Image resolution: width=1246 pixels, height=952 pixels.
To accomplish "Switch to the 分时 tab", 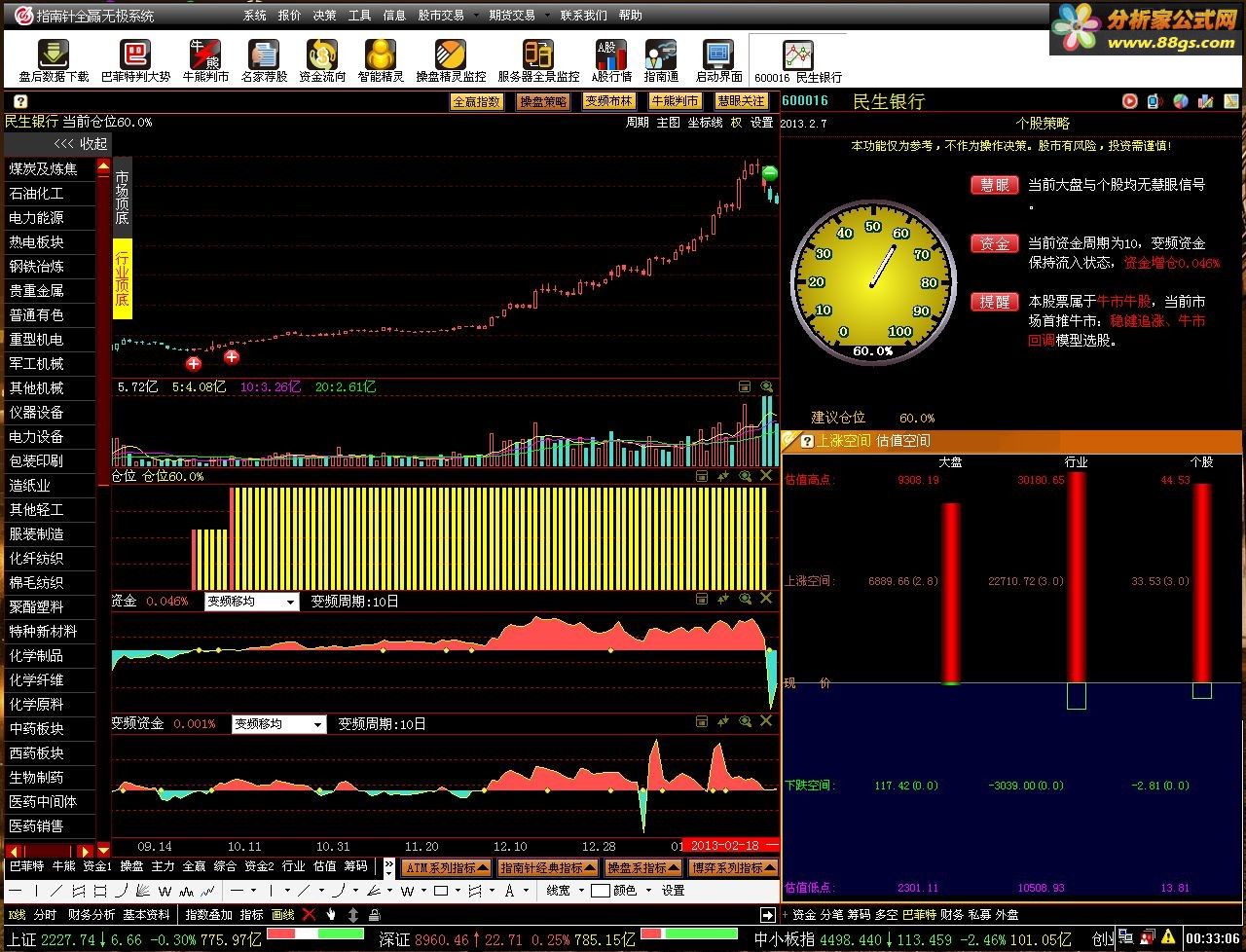I will tap(45, 915).
